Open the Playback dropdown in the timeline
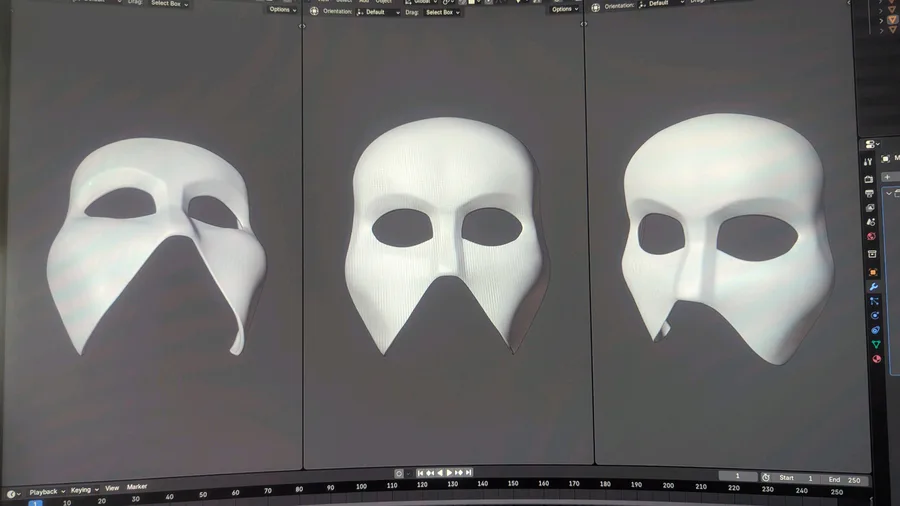Screen dimensions: 900x506 point(47,492)
